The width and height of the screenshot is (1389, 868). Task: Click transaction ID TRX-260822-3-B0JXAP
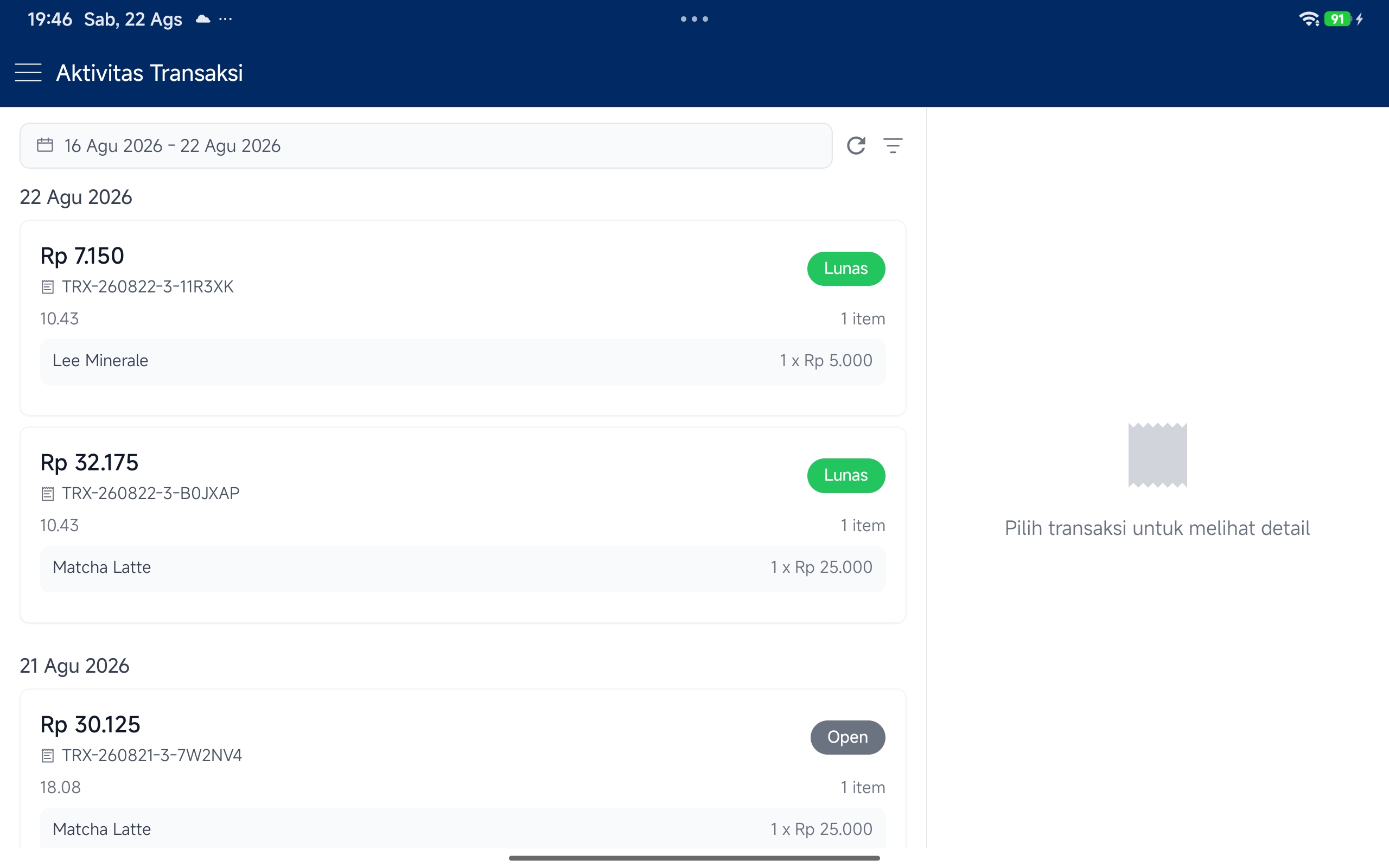tap(151, 493)
